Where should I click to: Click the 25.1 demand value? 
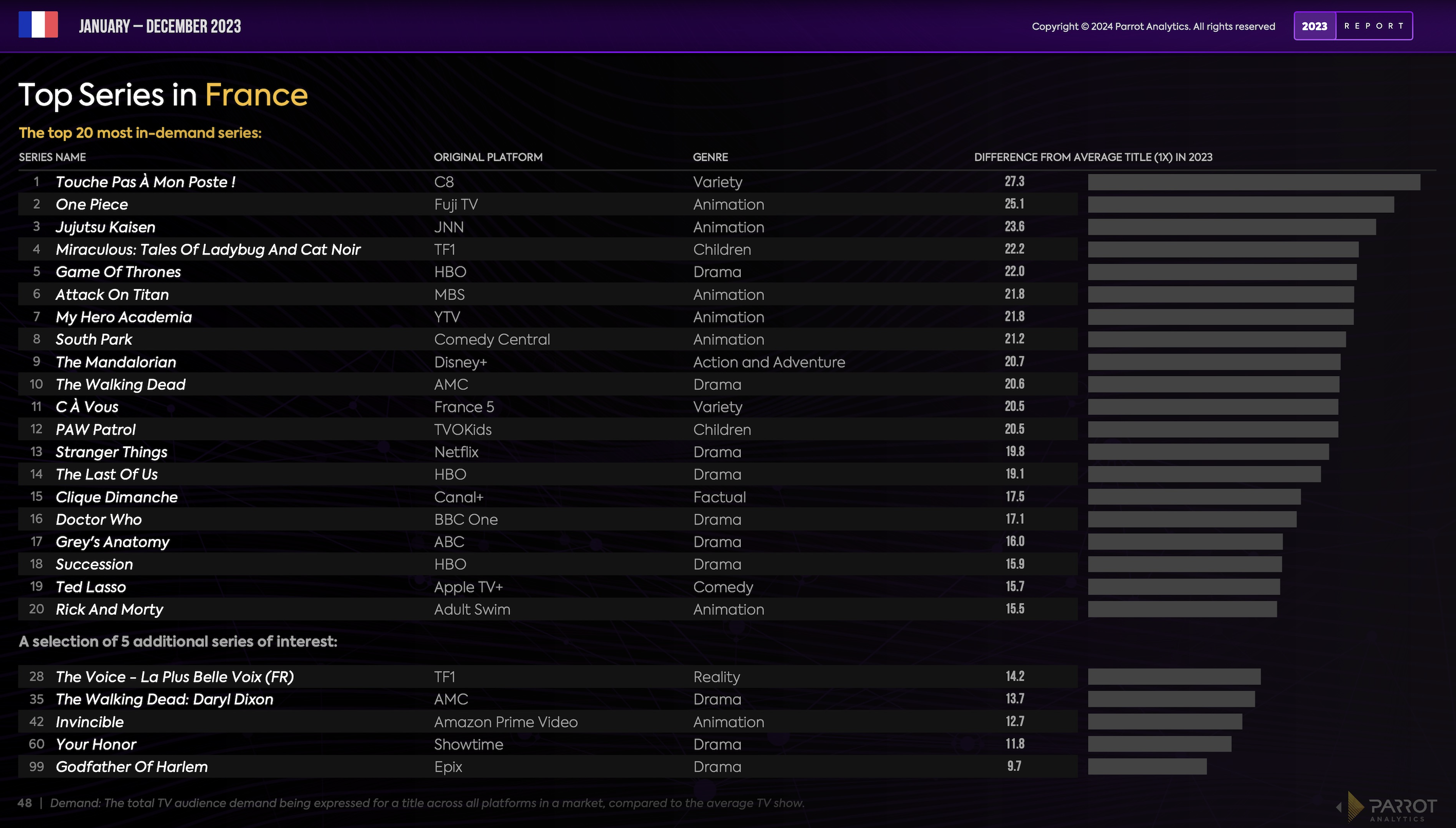tap(1014, 204)
